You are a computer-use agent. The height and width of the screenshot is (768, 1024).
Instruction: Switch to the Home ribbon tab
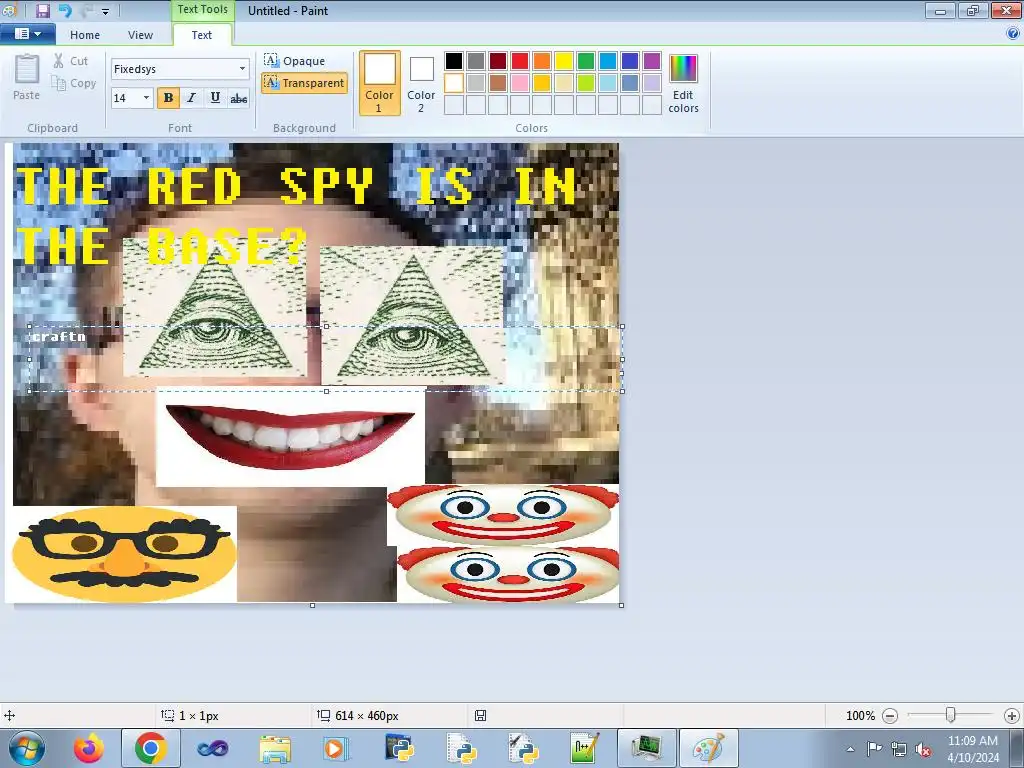(x=85, y=35)
